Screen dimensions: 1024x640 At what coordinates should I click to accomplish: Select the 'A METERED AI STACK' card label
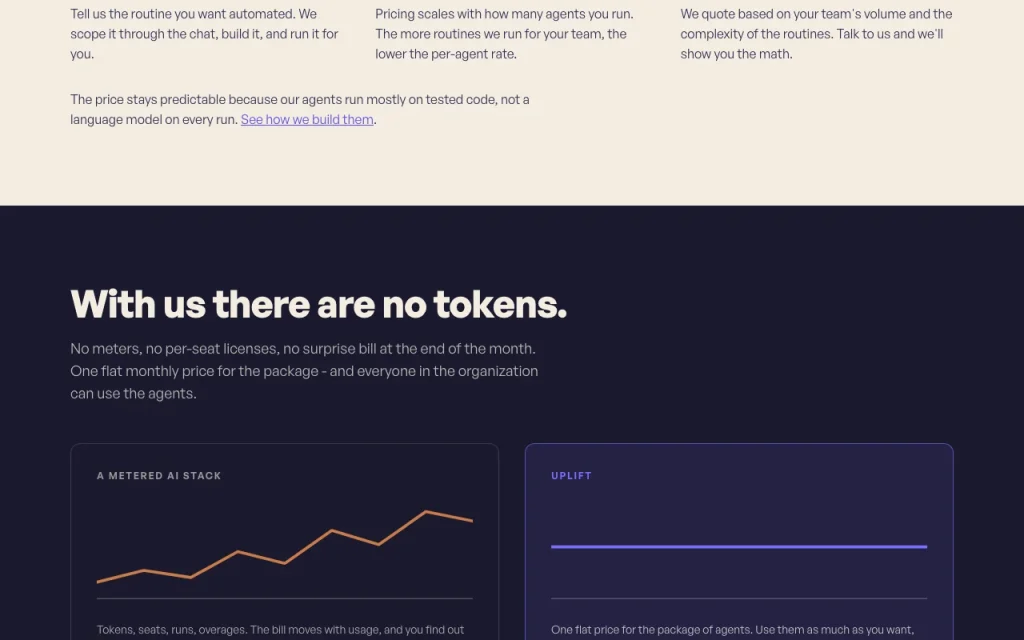click(x=159, y=476)
